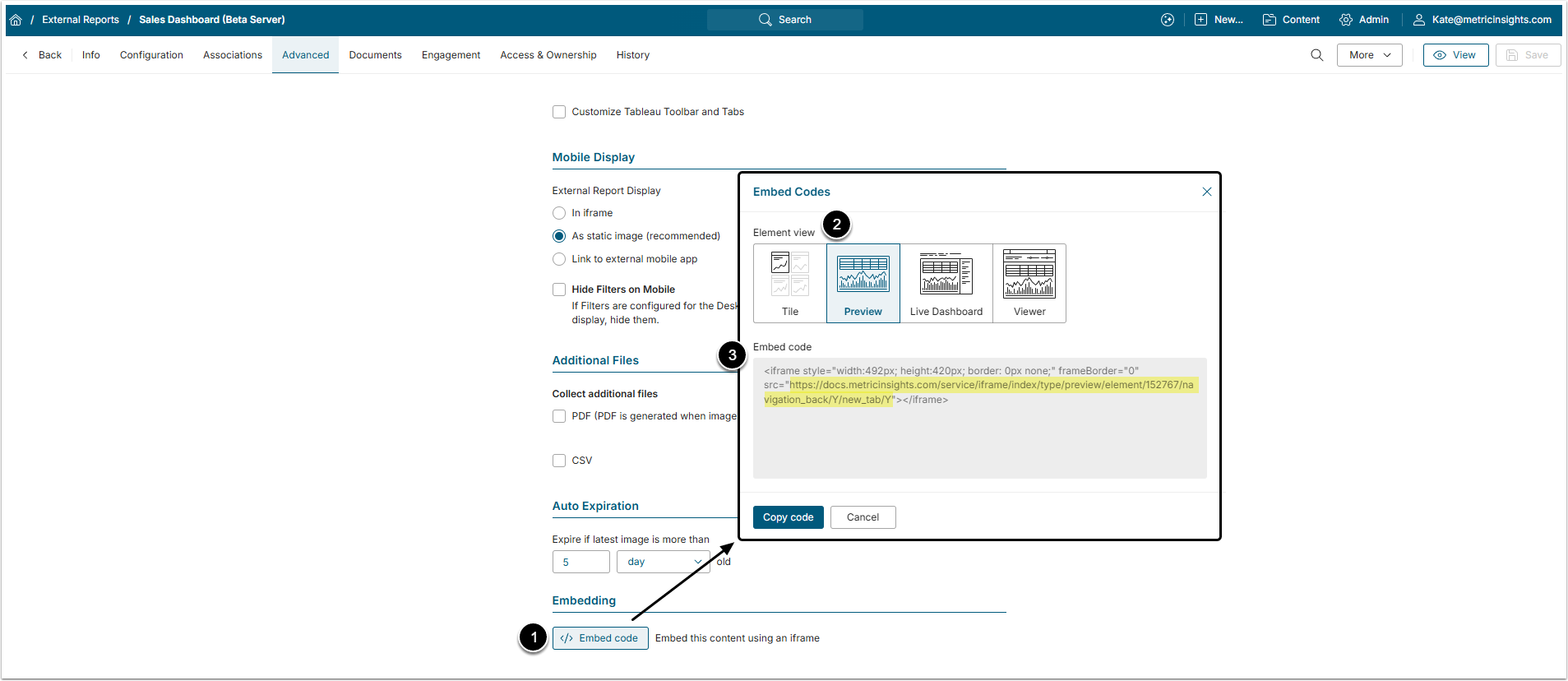Click the Embedding section heading
This screenshot has width=1568, height=681.
point(584,600)
